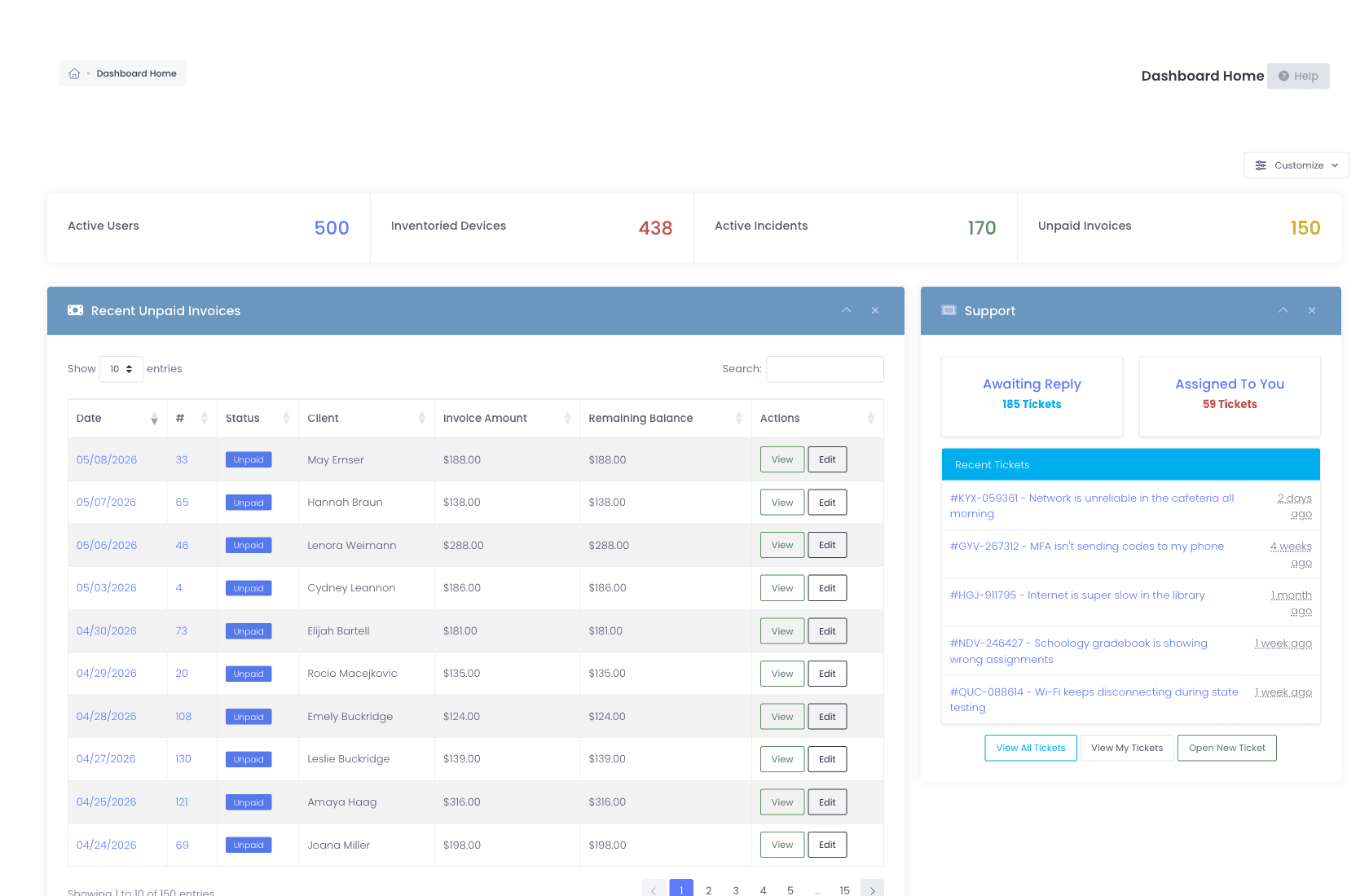Open ticket #HGJ-911795 about slow library internet
The width and height of the screenshot is (1369, 896).
1077,595
